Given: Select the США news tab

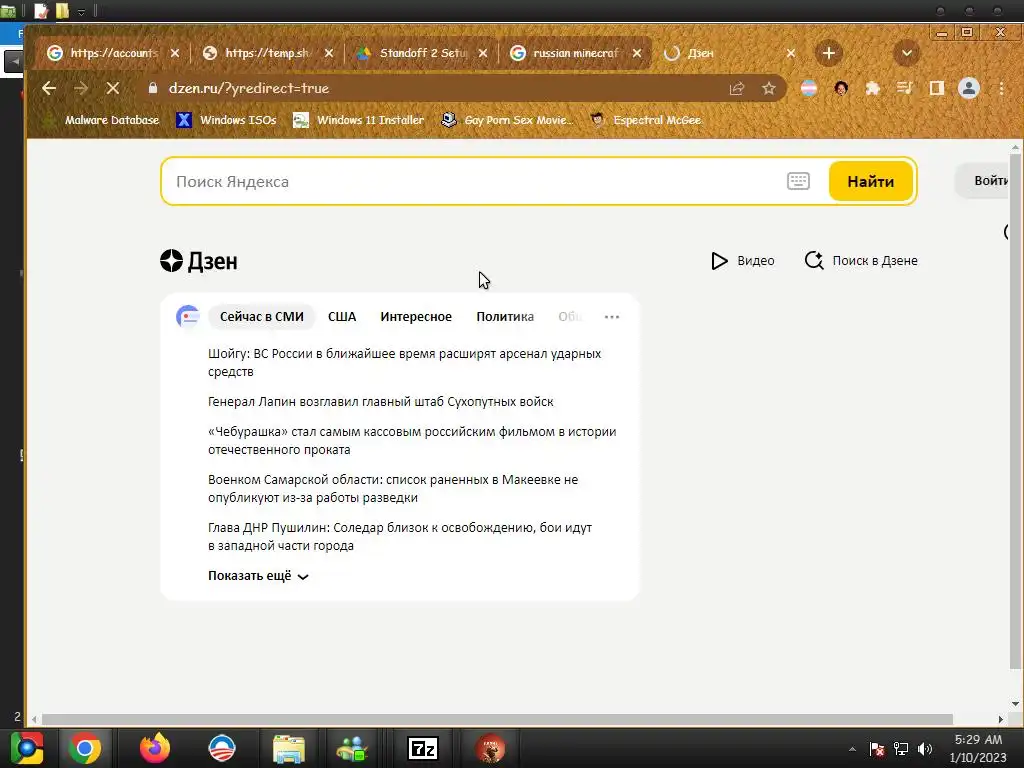Looking at the screenshot, I should [342, 317].
